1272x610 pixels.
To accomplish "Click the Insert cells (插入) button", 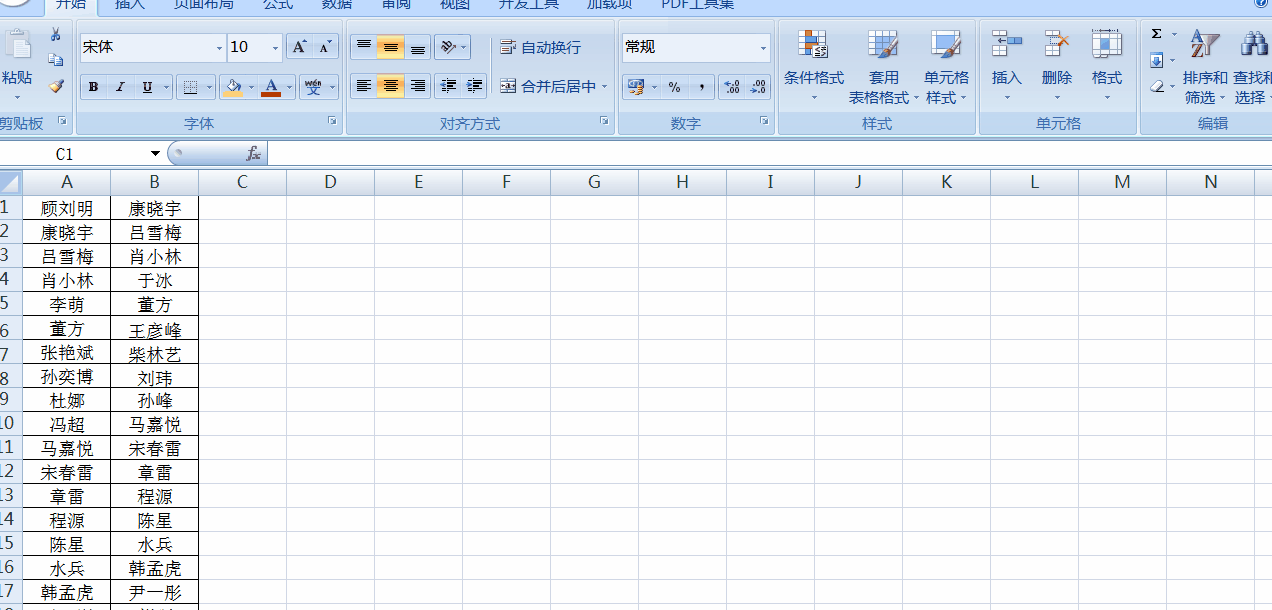I will click(1007, 66).
